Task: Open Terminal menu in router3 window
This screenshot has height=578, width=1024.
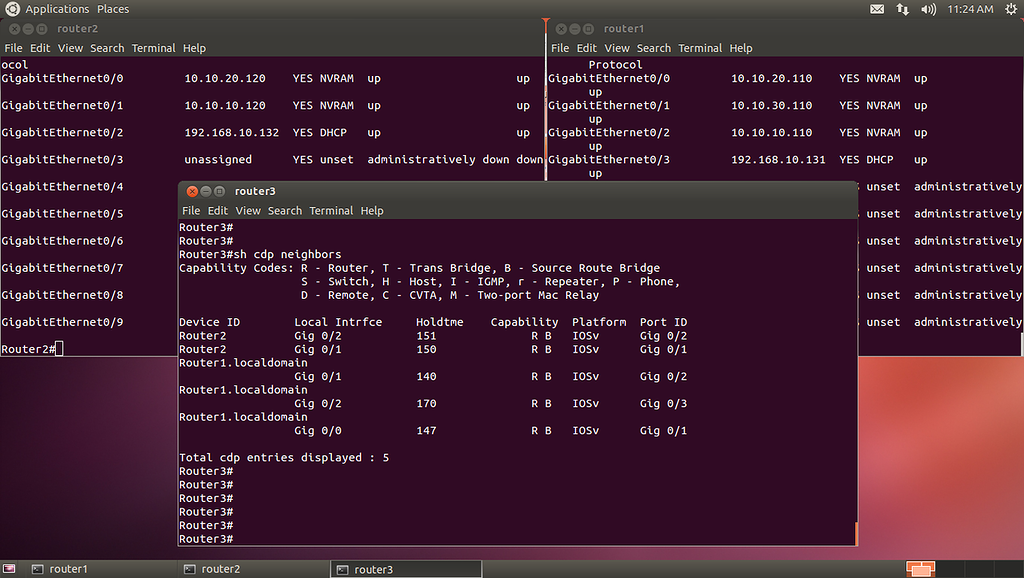Action: (331, 211)
